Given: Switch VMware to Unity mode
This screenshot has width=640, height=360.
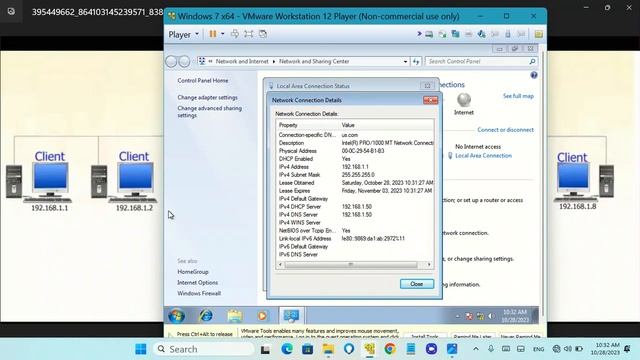Looking at the screenshot, I should (x=263, y=34).
